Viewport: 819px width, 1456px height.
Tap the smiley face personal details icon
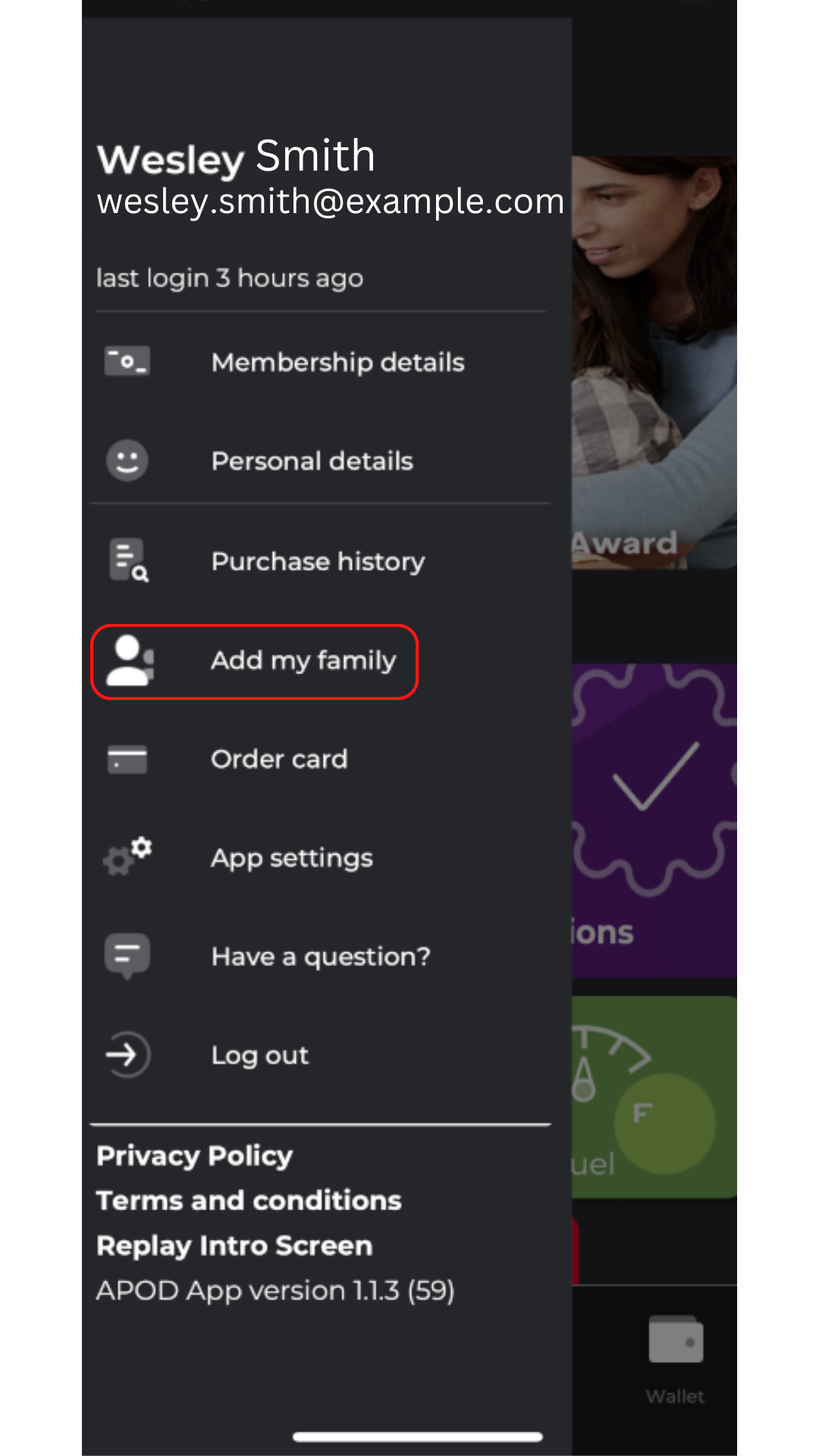point(127,460)
